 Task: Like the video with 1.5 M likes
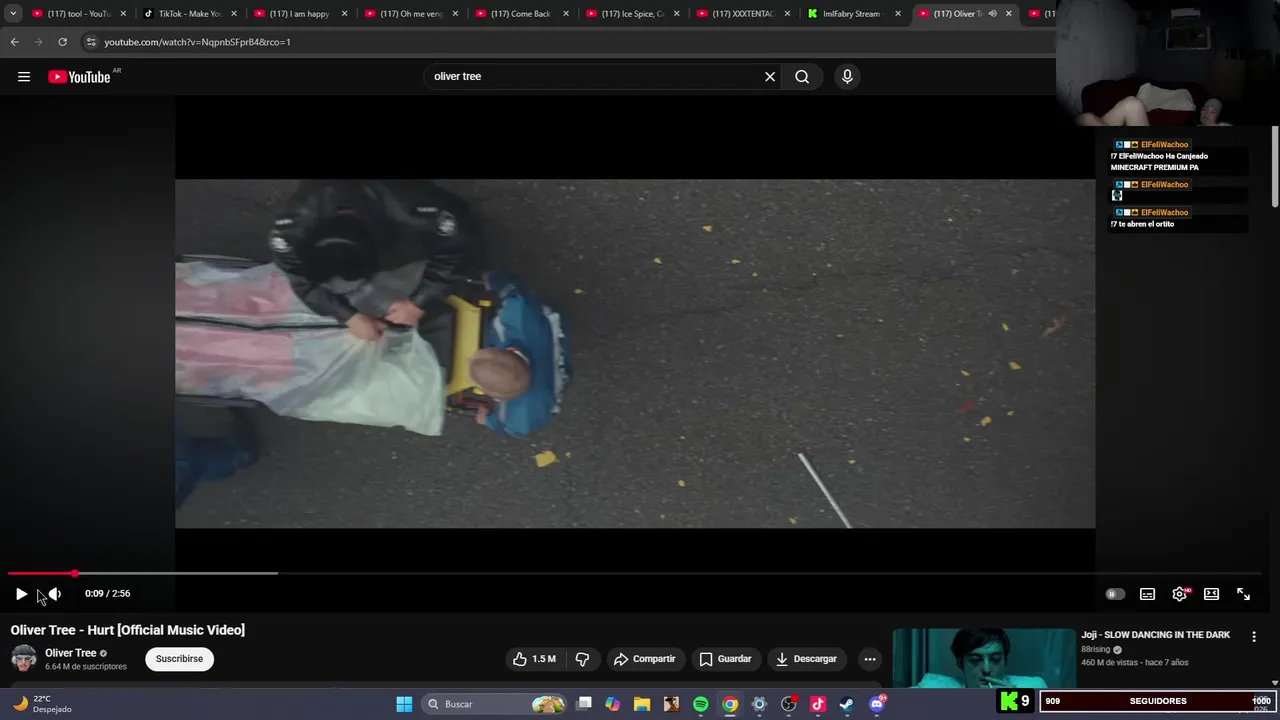534,659
